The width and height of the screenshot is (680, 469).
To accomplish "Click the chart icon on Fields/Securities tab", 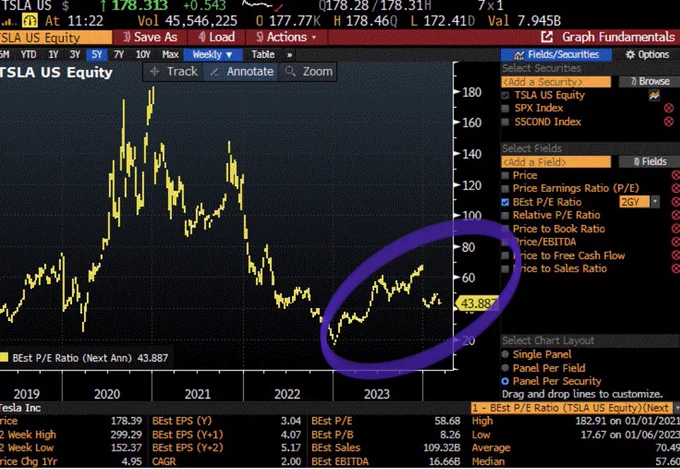I will click(x=519, y=55).
